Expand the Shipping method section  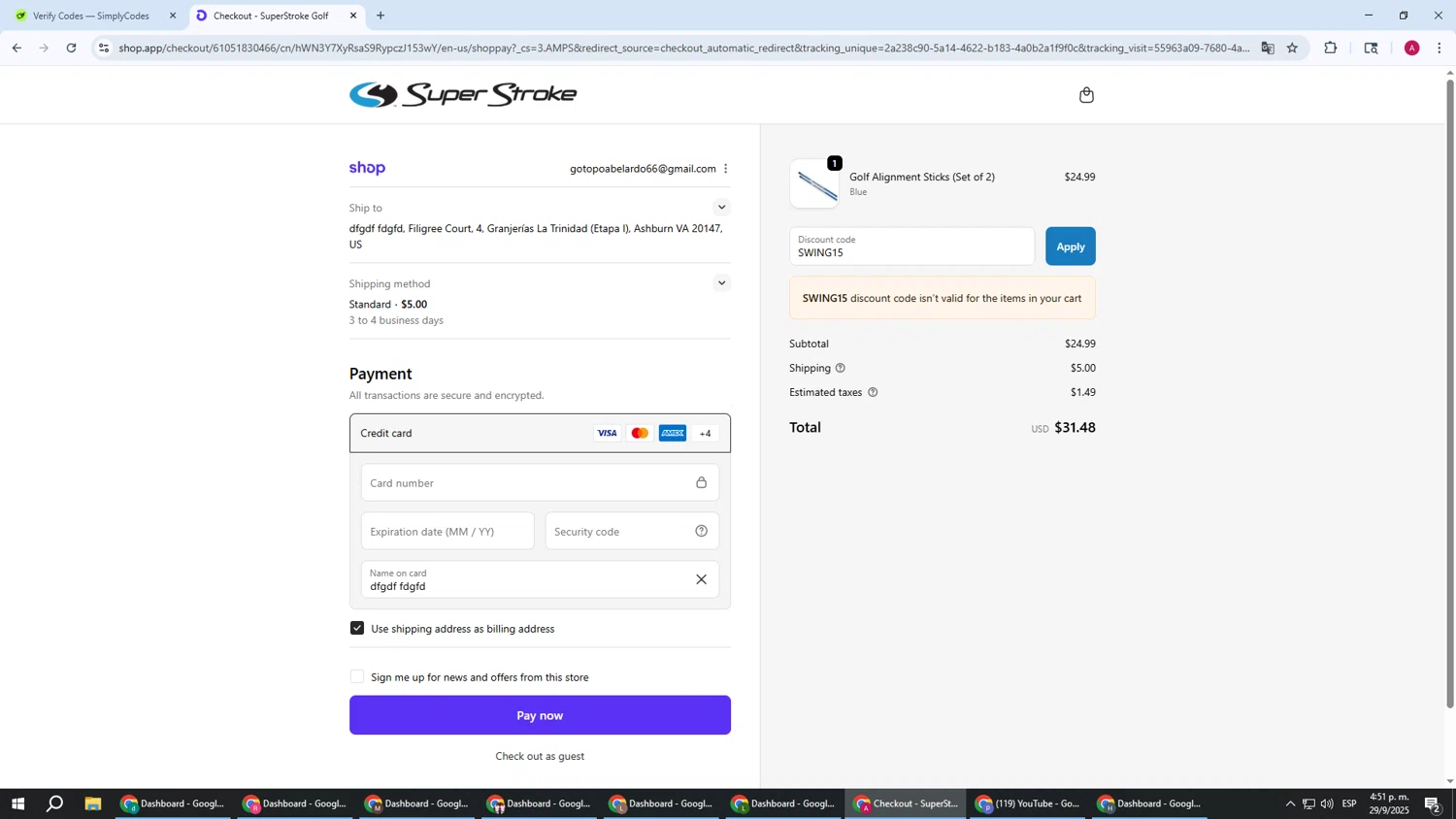720,282
